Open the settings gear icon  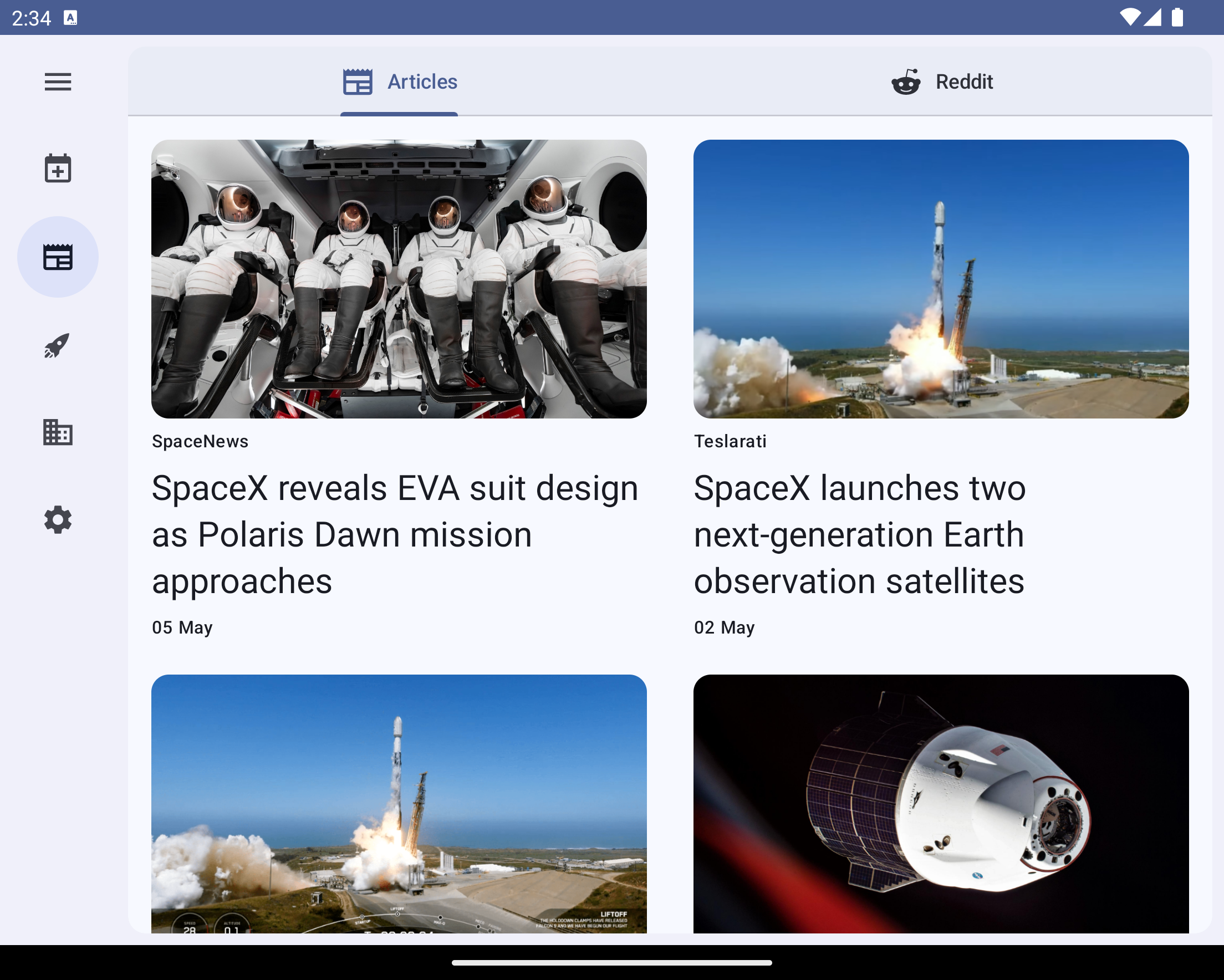coord(58,519)
